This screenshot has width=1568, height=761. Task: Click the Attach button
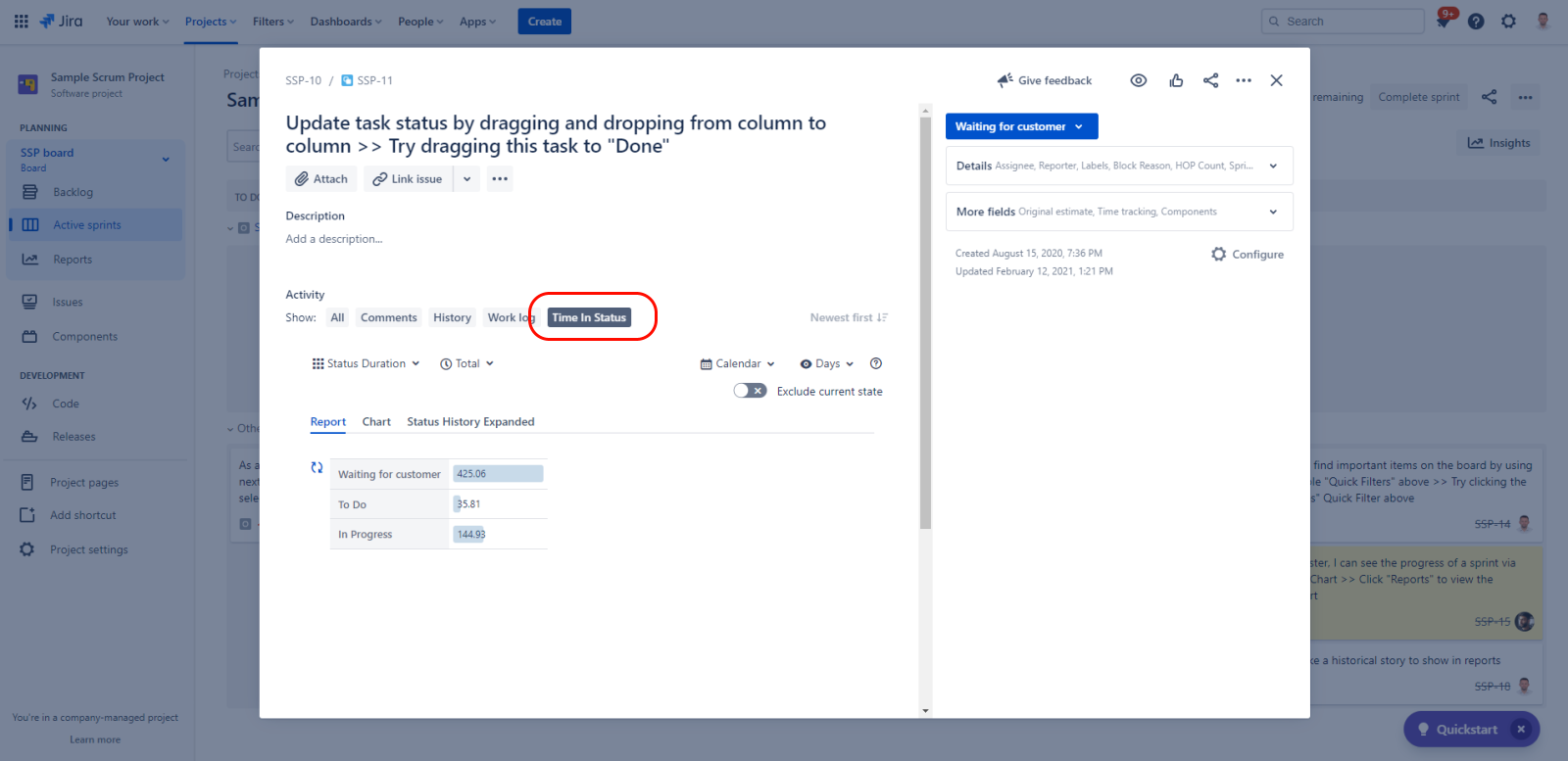(x=321, y=179)
